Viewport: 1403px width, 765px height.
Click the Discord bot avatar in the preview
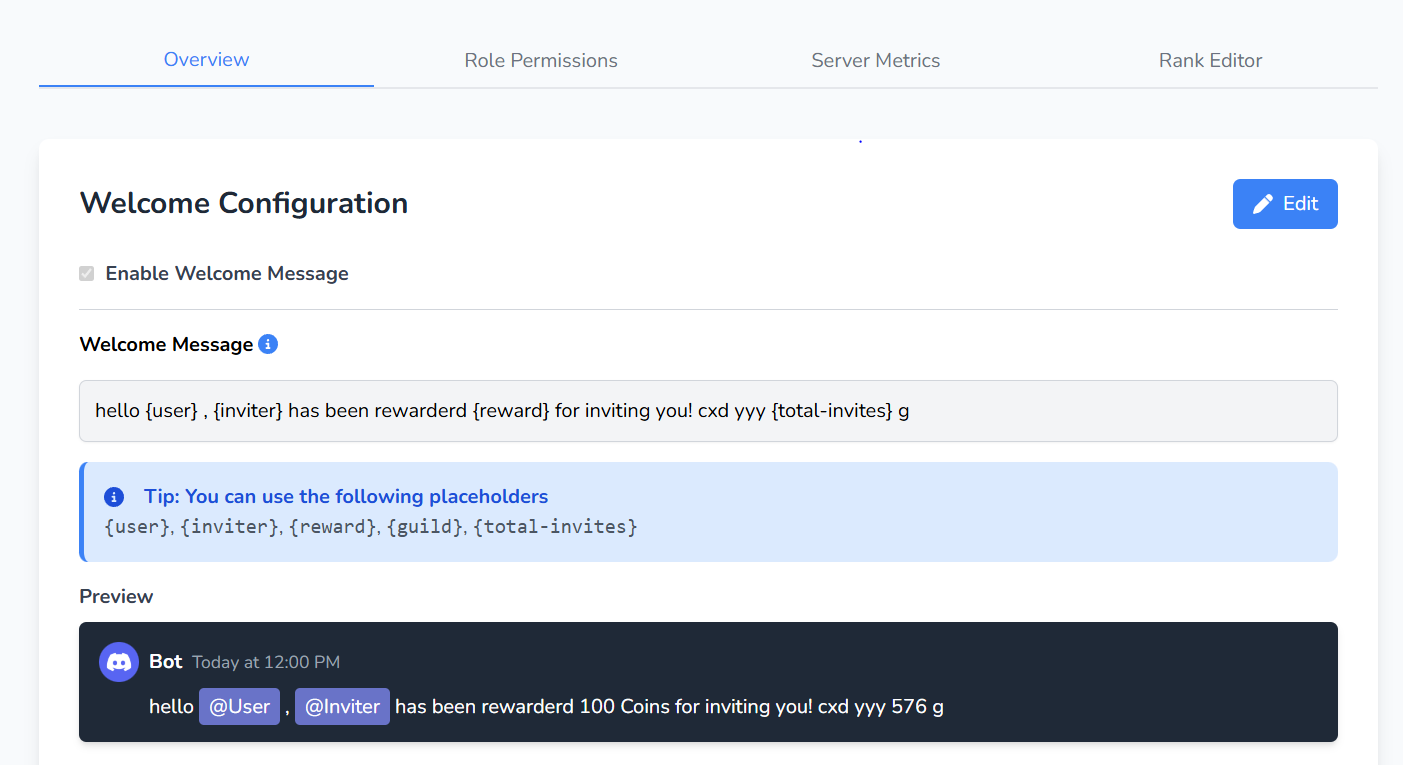tap(119, 662)
